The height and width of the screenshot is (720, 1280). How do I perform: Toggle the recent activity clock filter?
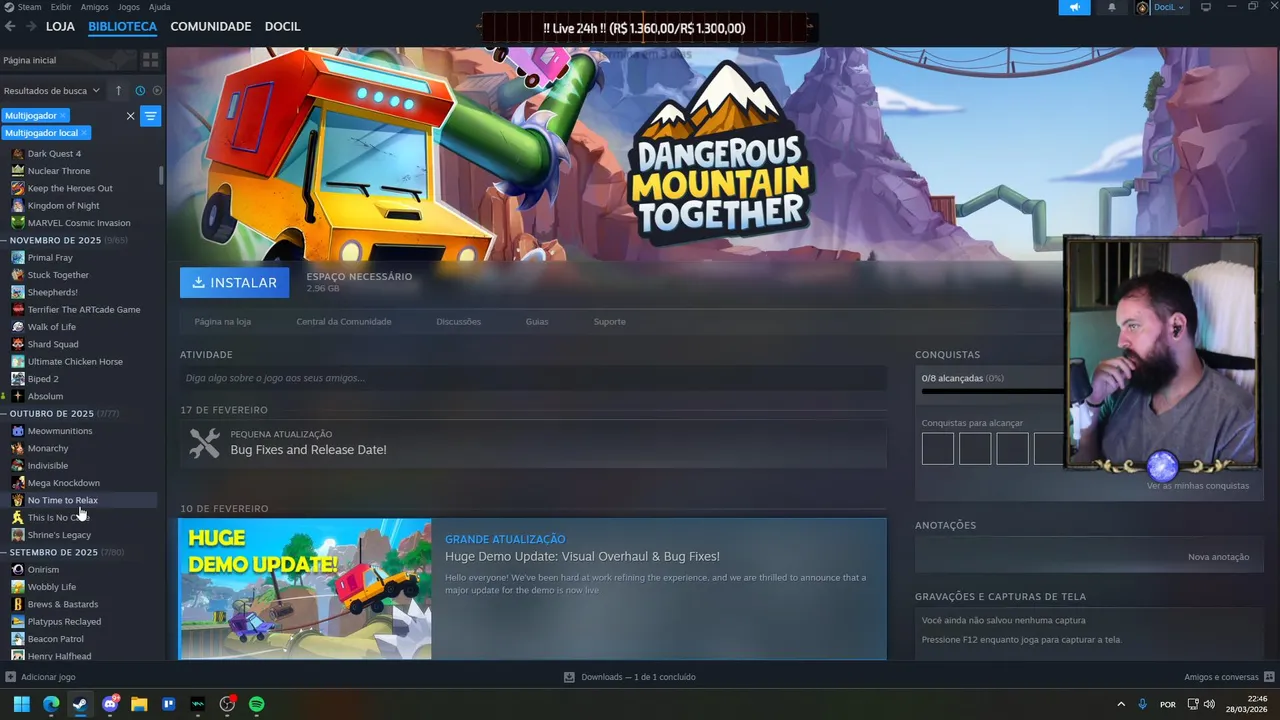pyautogui.click(x=140, y=91)
